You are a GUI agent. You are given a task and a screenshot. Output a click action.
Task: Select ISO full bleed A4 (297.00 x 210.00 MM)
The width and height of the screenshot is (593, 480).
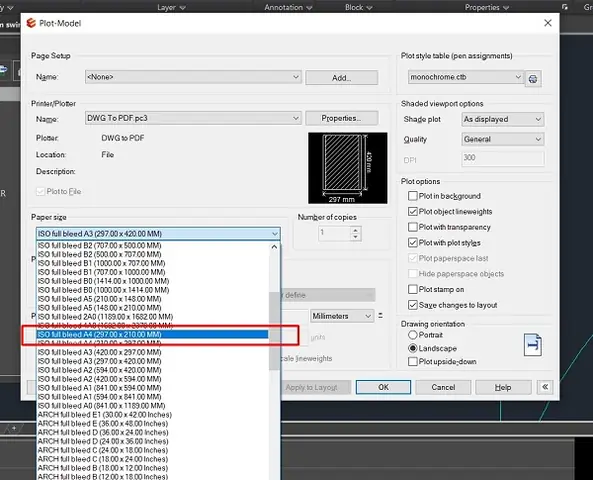[152, 334]
